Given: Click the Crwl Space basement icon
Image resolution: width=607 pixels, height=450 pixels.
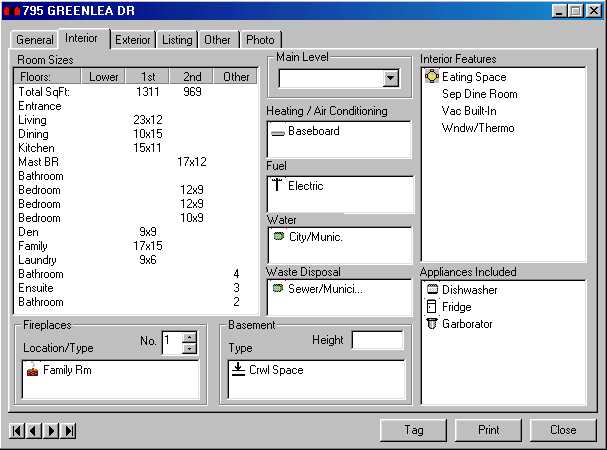Looking at the screenshot, I should [x=237, y=370].
